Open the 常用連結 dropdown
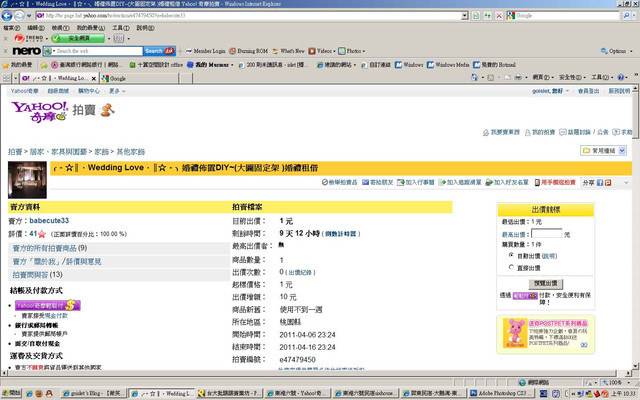The width and height of the screenshot is (640, 400). coord(604,151)
